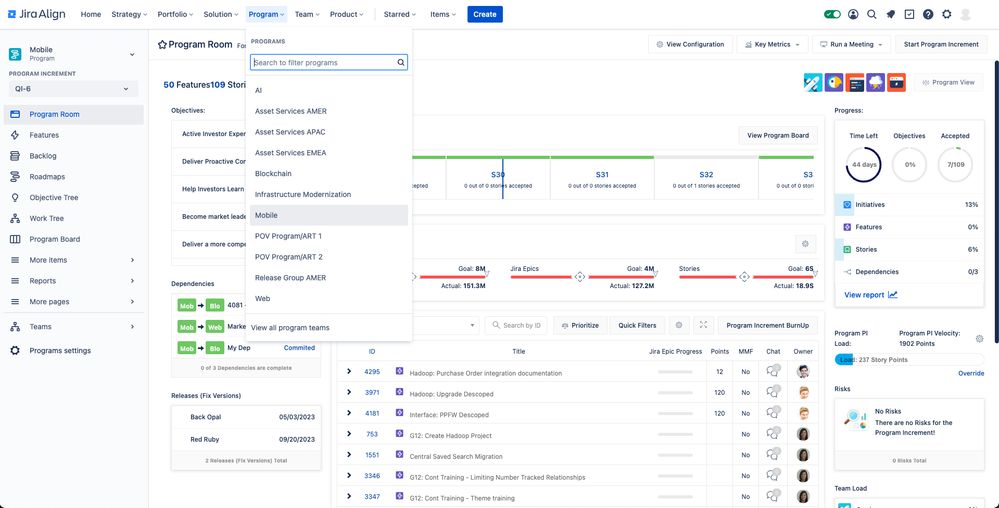
Task: Click the Create button
Action: click(x=485, y=14)
